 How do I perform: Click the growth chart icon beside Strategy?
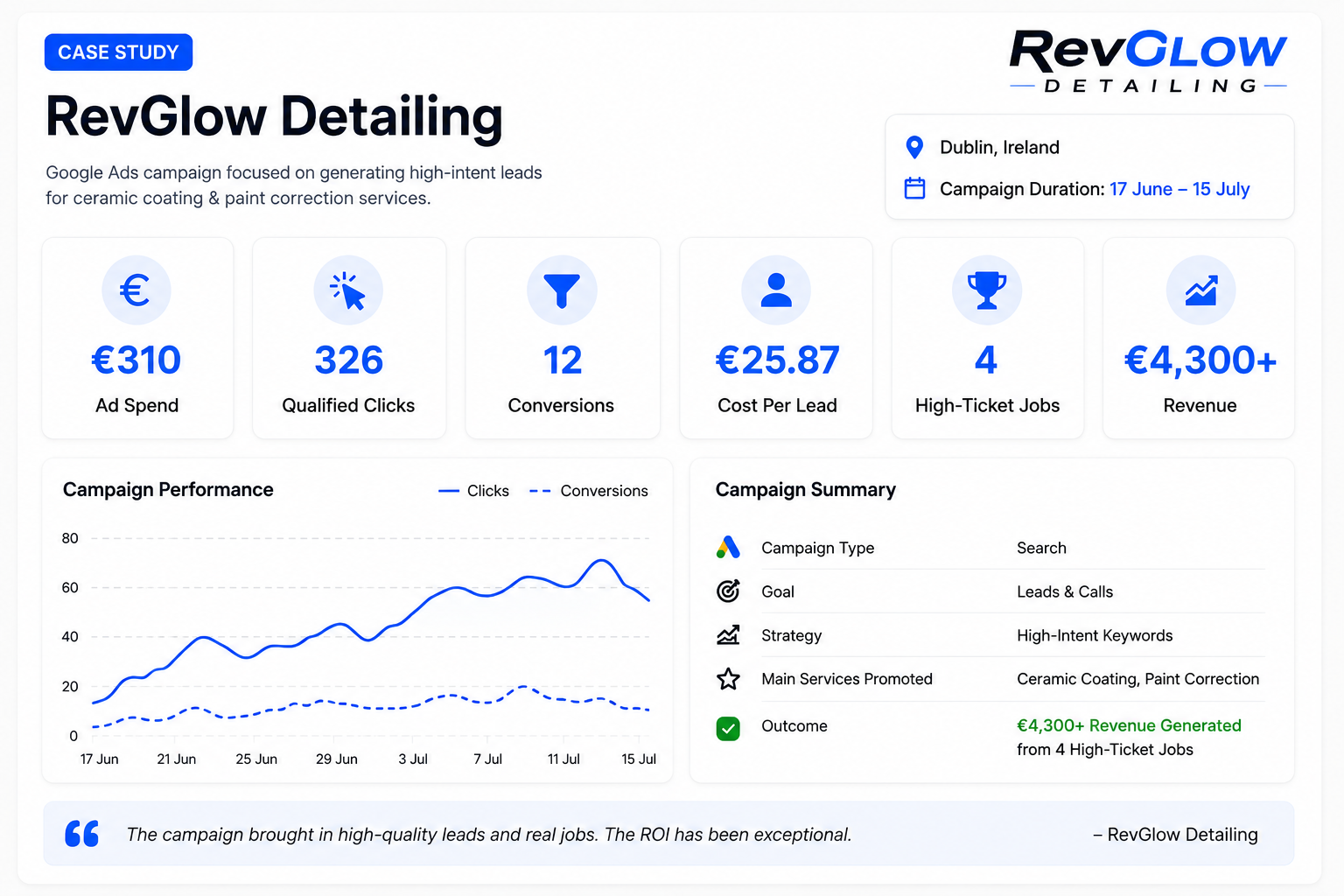pyautogui.click(x=728, y=635)
